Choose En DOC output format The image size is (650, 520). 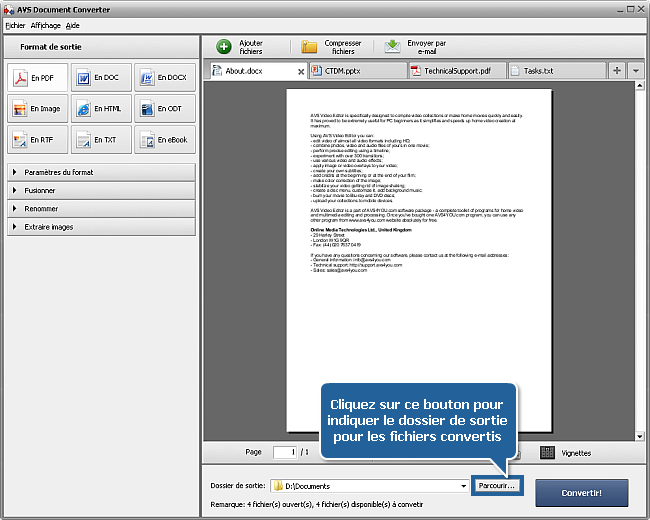[x=101, y=78]
